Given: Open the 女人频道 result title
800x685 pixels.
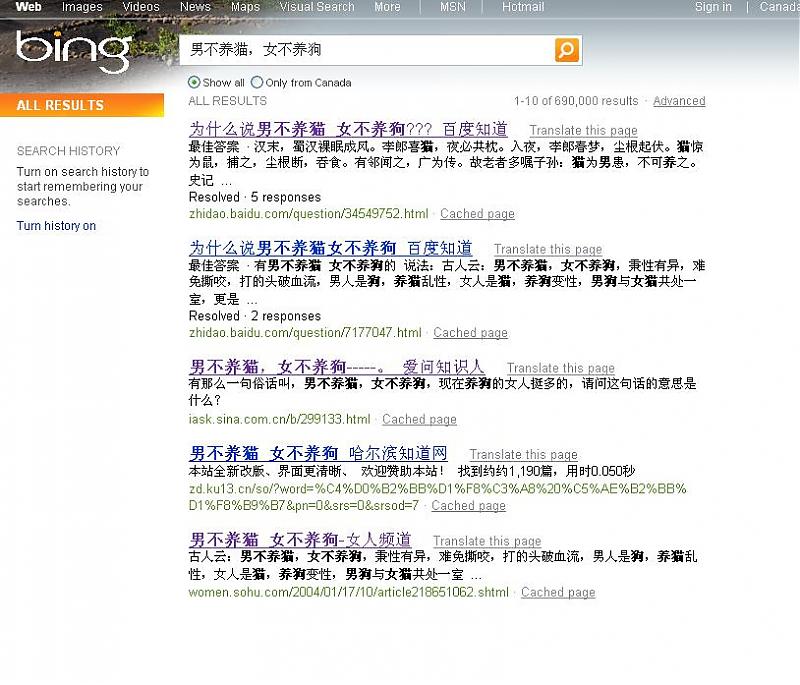Looking at the screenshot, I should pyautogui.click(x=300, y=540).
